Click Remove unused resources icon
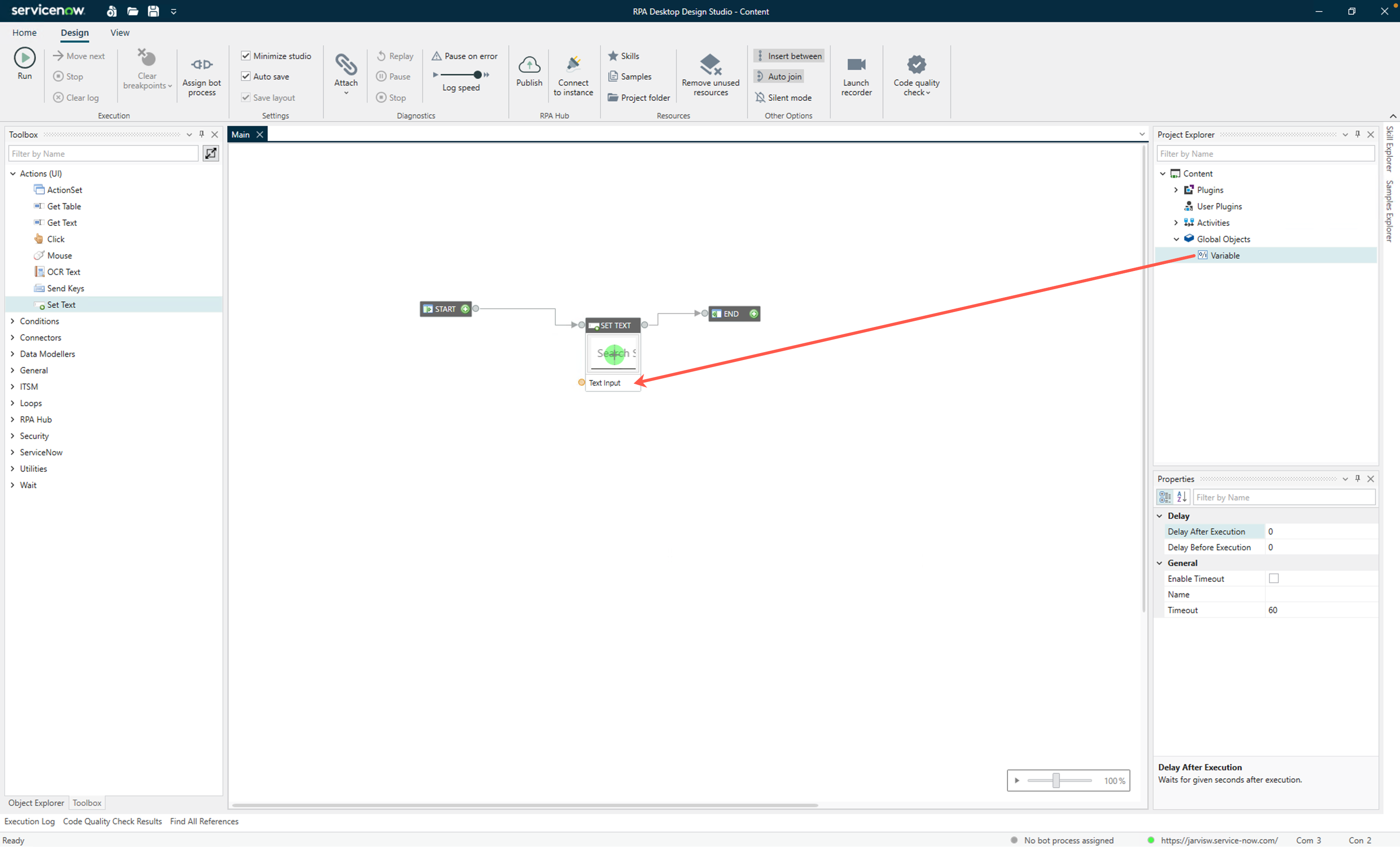 [710, 64]
